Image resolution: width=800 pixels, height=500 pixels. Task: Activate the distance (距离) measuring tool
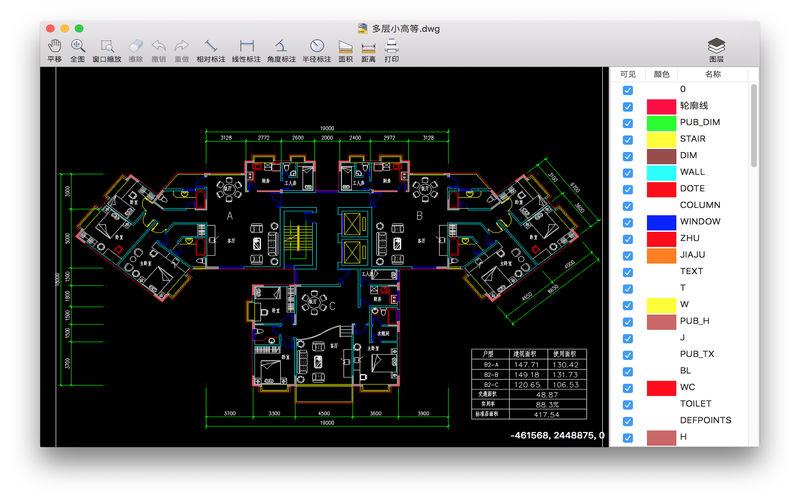coord(368,51)
